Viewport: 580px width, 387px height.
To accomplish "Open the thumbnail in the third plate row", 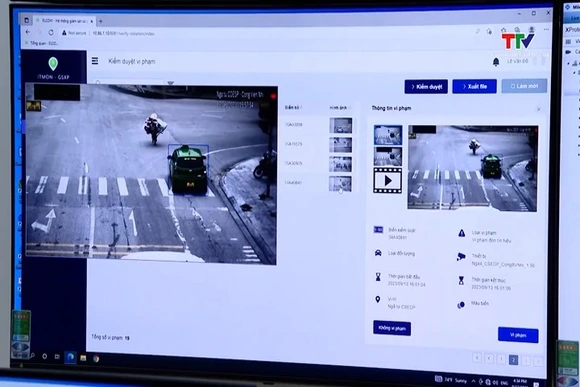I will click(341, 164).
